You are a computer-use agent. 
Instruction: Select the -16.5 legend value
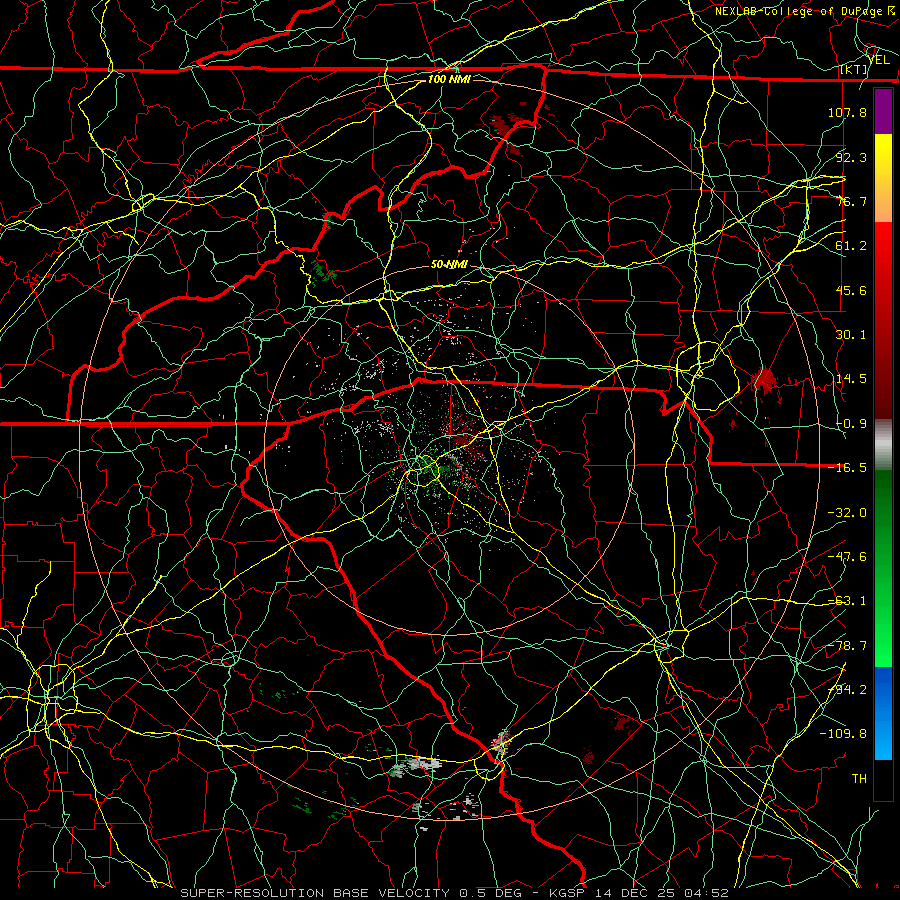click(847, 468)
